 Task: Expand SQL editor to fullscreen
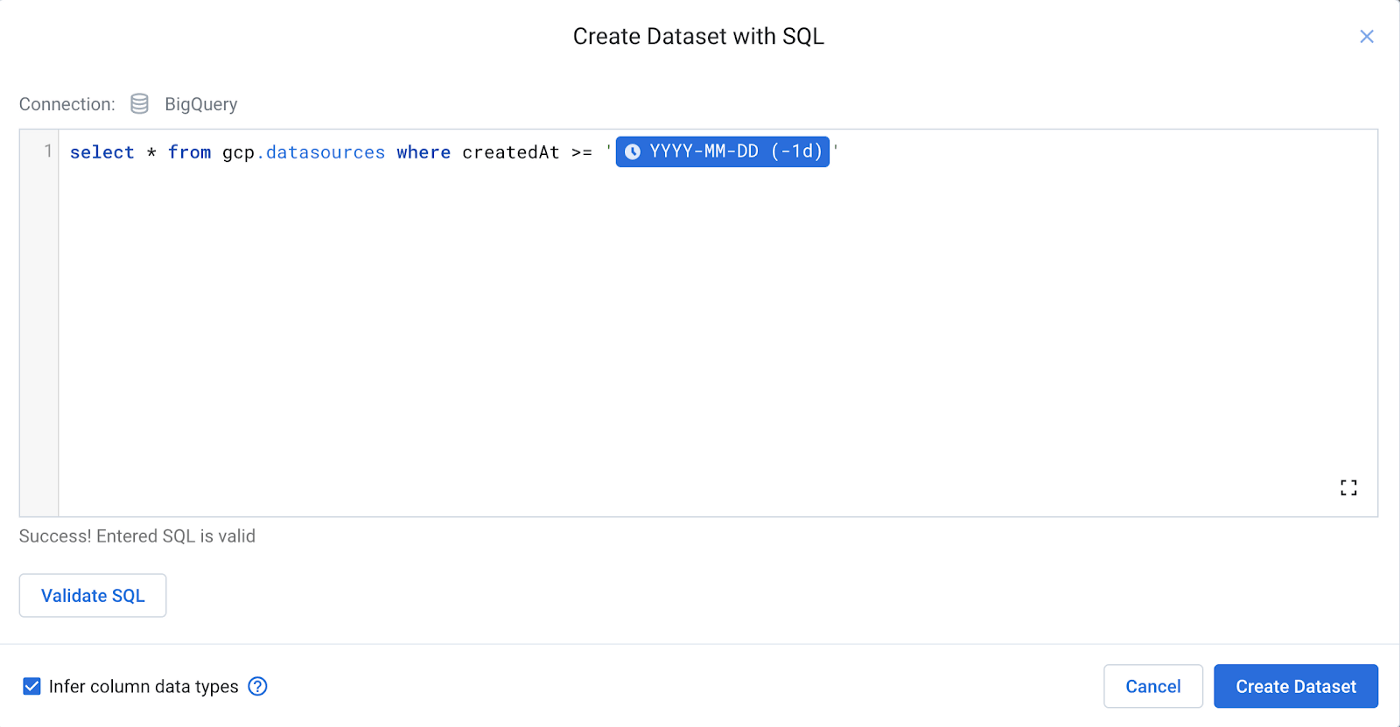point(1348,488)
